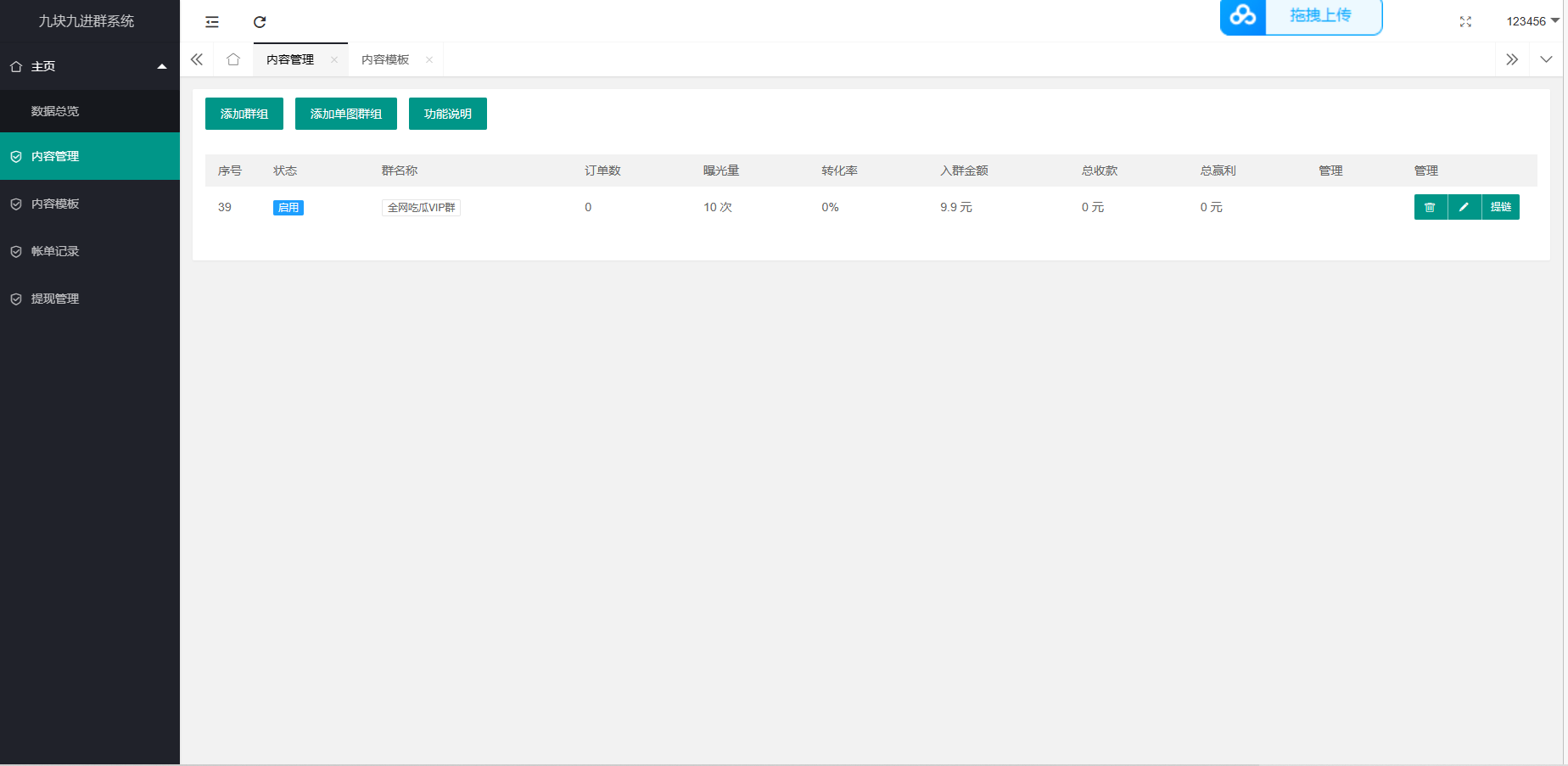Screen dimensions: 1568x766
Task: Expand the tab options chevron dropdown
Action: [x=1546, y=59]
